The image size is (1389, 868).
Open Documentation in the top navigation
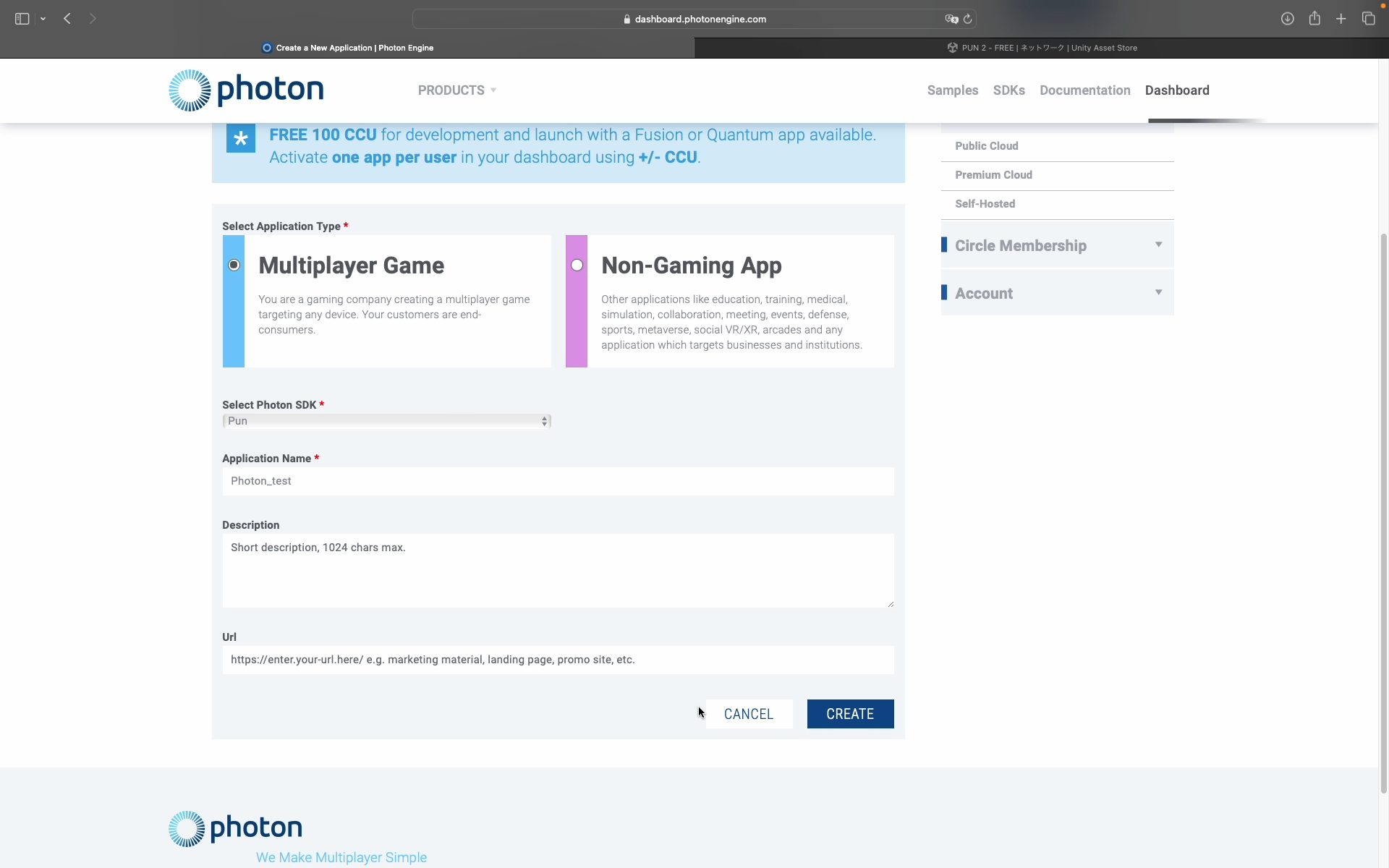tap(1084, 90)
